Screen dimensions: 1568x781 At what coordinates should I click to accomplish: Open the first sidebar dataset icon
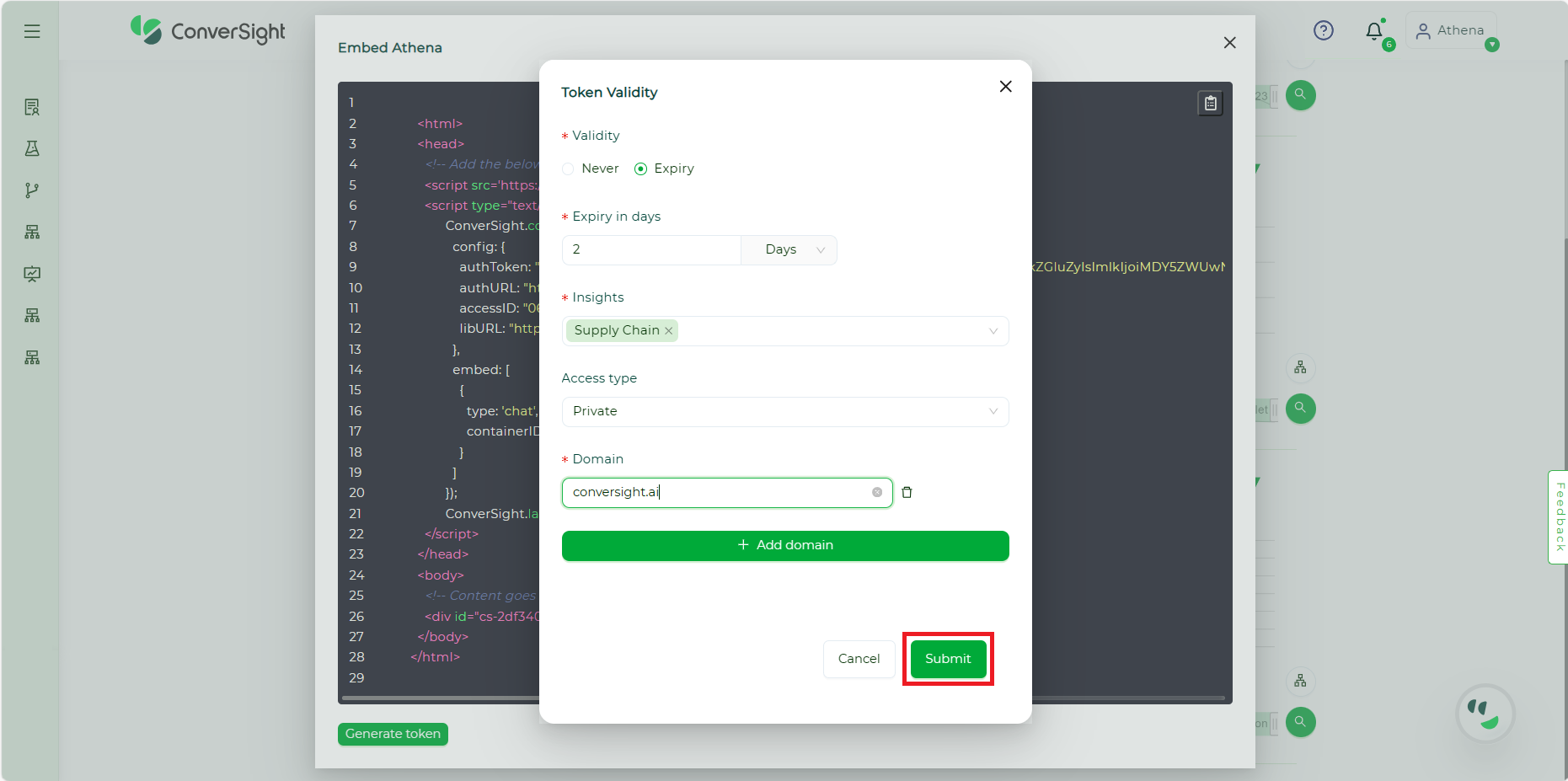point(32,107)
